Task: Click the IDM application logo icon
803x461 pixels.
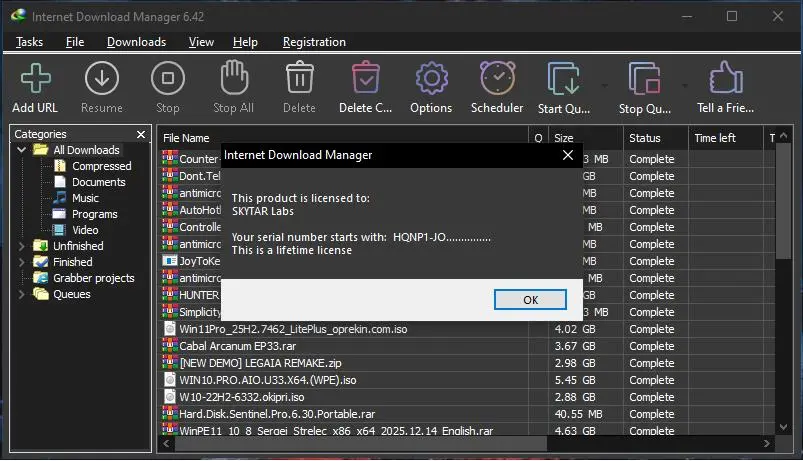Action: [x=18, y=16]
